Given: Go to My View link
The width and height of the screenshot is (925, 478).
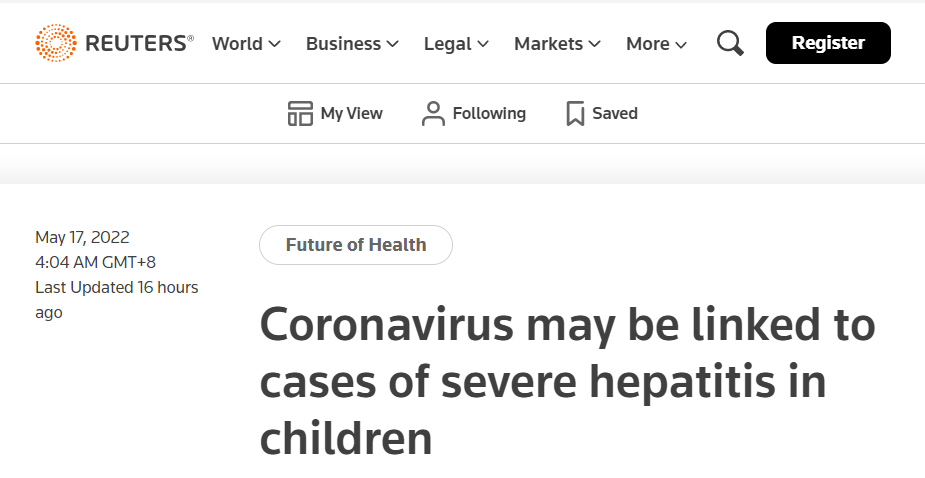Looking at the screenshot, I should (x=352, y=113).
